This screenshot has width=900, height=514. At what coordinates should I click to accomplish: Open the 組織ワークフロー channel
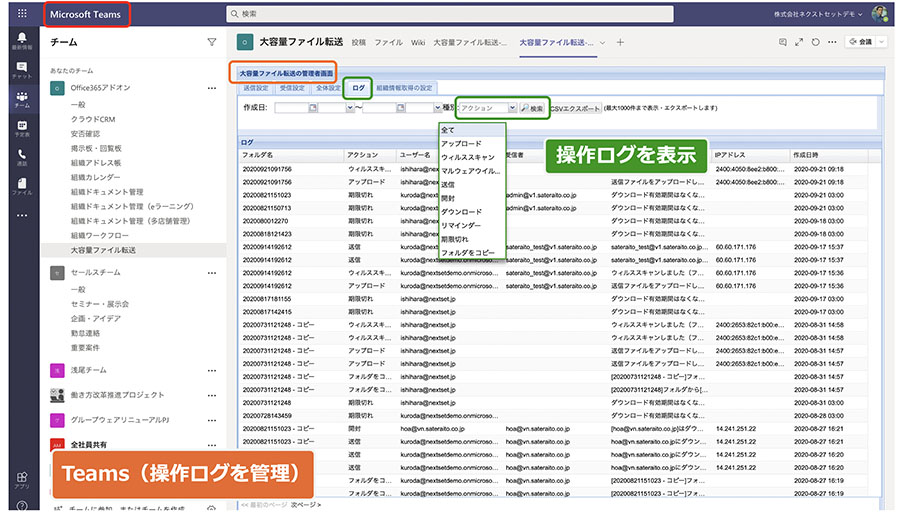pos(100,236)
